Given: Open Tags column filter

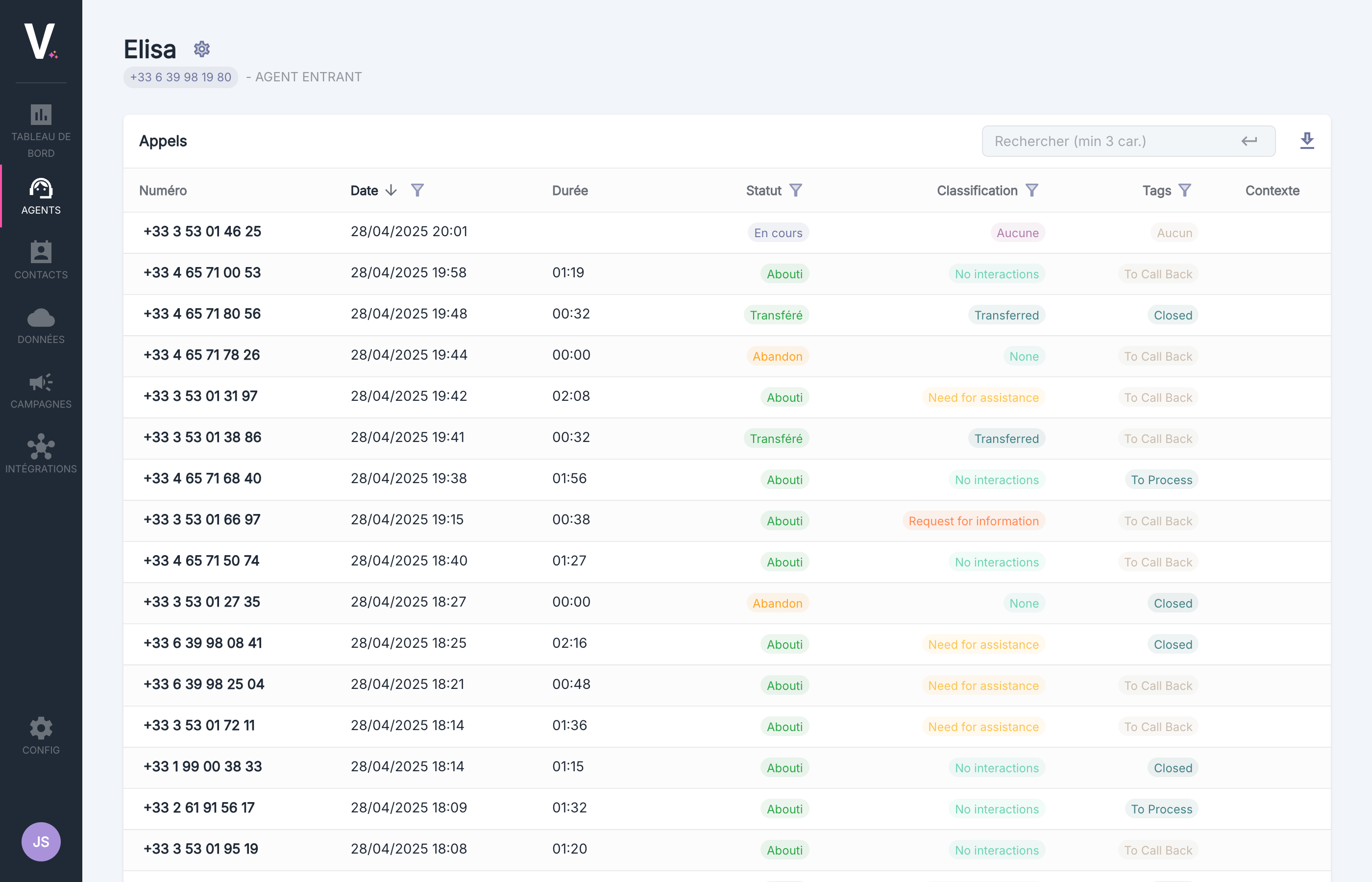Looking at the screenshot, I should 1185,190.
